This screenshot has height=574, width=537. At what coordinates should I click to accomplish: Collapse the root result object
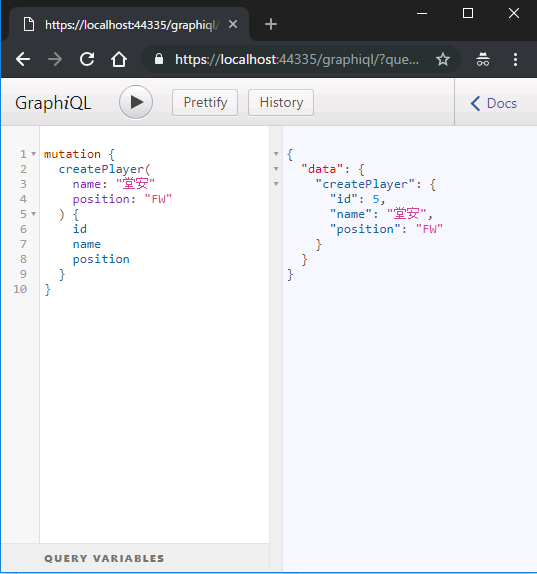(x=276, y=154)
